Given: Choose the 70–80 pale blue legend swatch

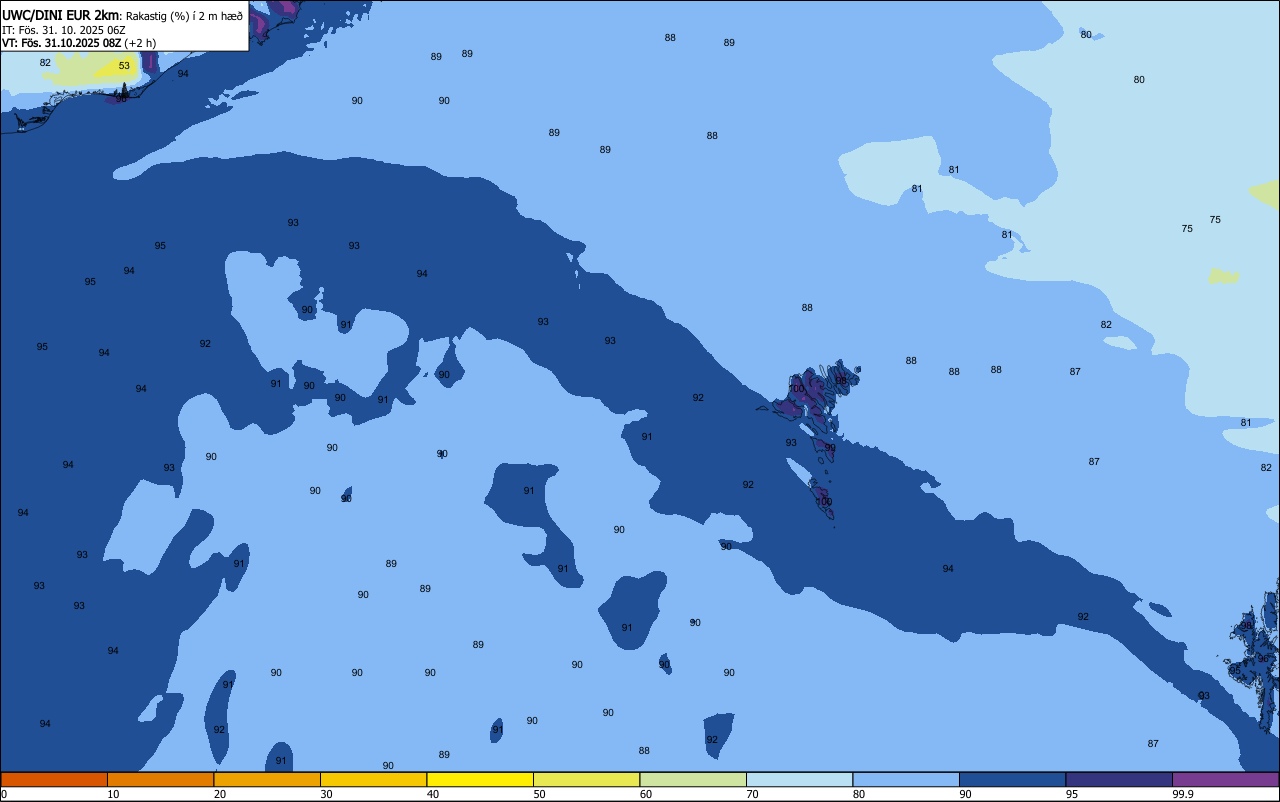Looking at the screenshot, I should pos(799,779).
